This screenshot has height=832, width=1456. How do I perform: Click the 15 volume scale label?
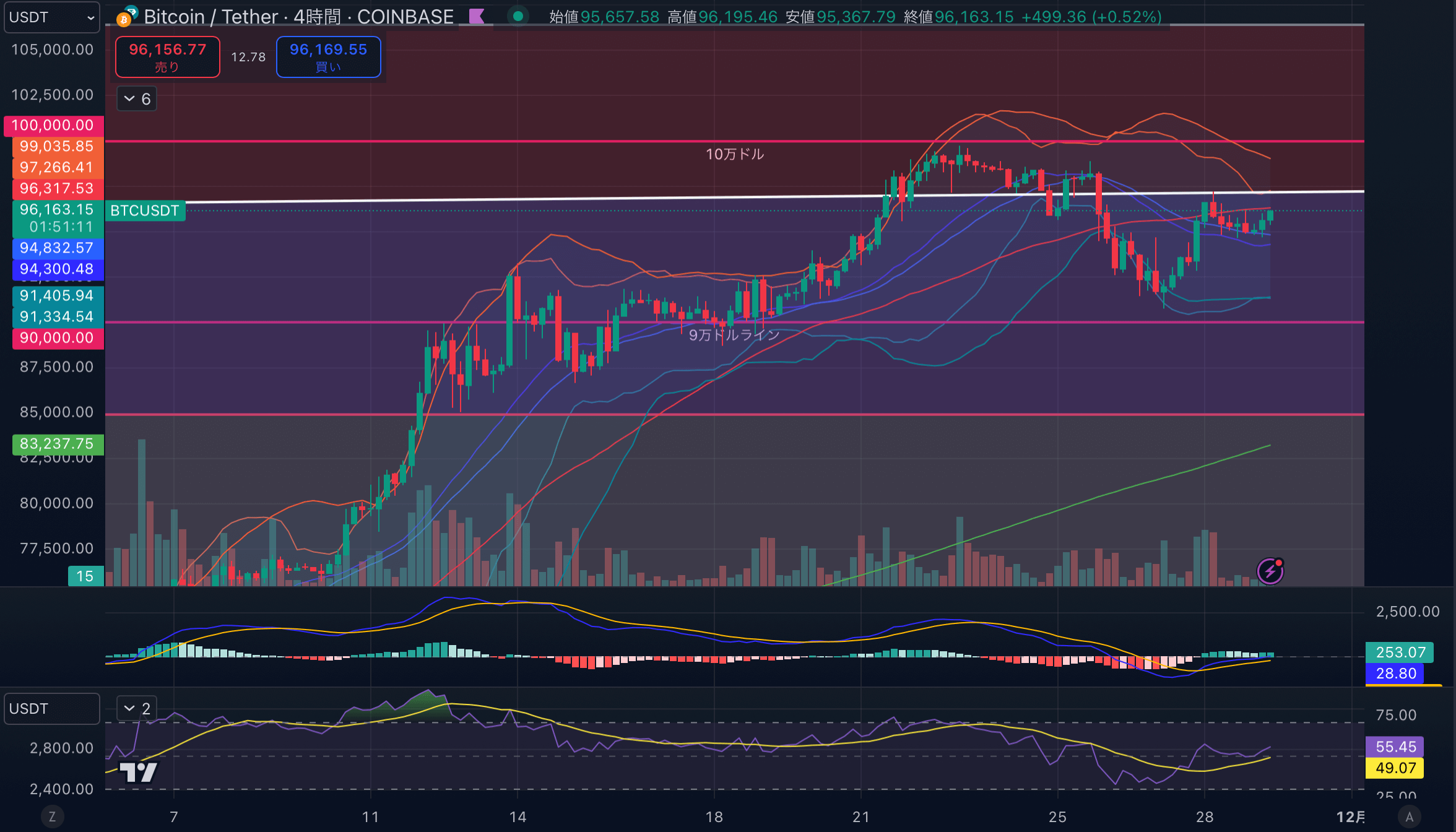[x=85, y=576]
